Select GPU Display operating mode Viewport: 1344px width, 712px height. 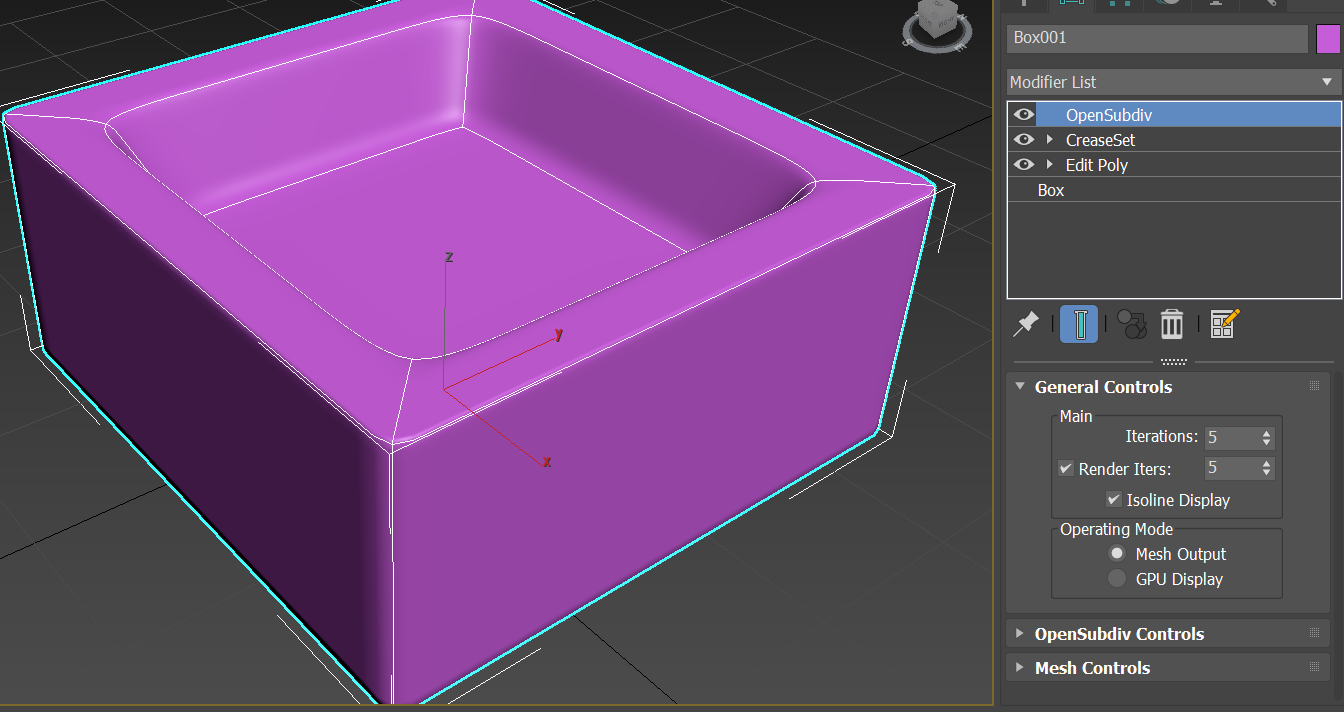pos(1117,578)
